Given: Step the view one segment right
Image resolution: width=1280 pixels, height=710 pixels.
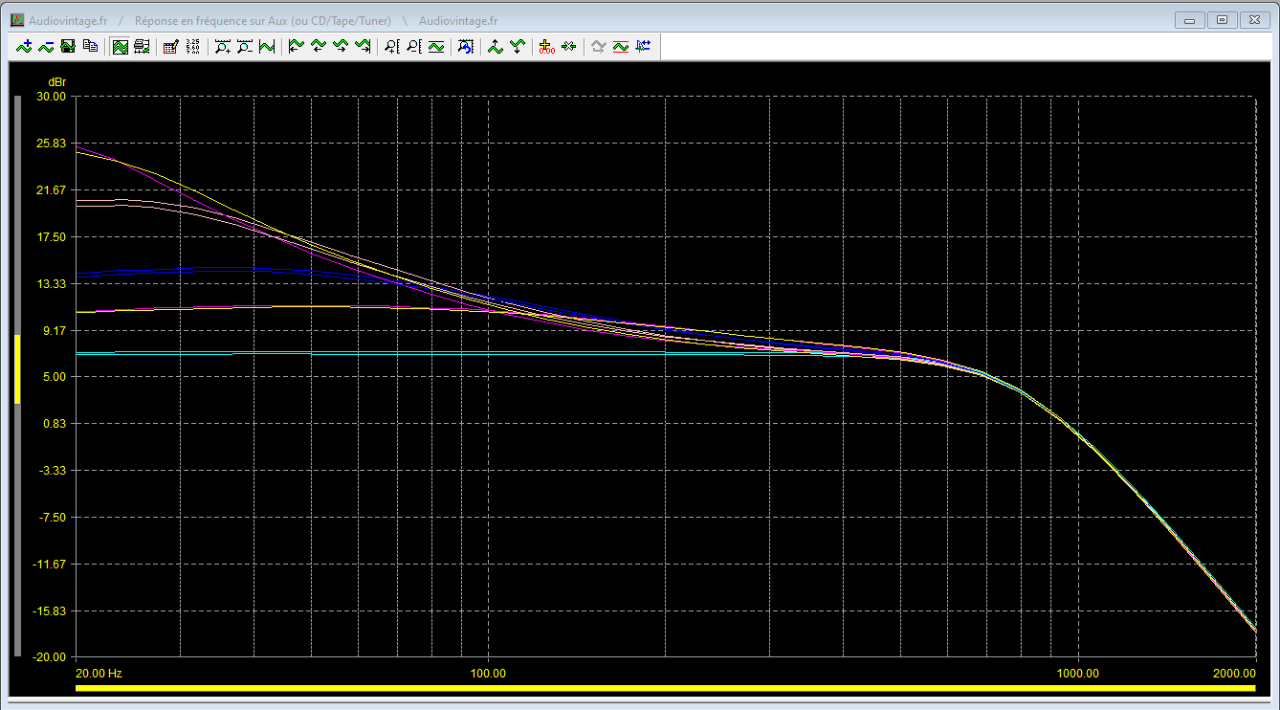Looking at the screenshot, I should (x=338, y=46).
